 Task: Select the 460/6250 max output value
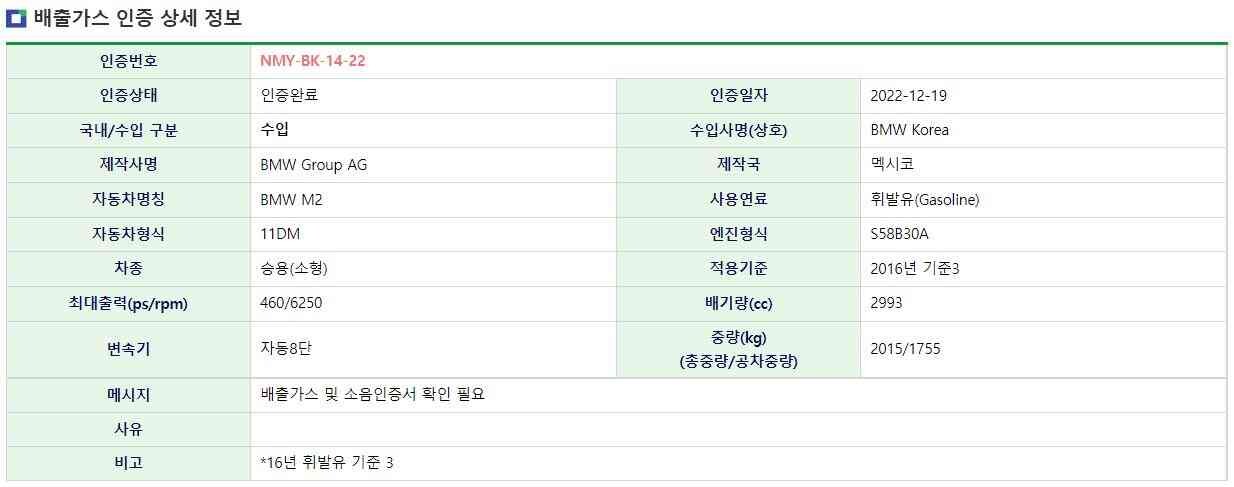click(291, 303)
